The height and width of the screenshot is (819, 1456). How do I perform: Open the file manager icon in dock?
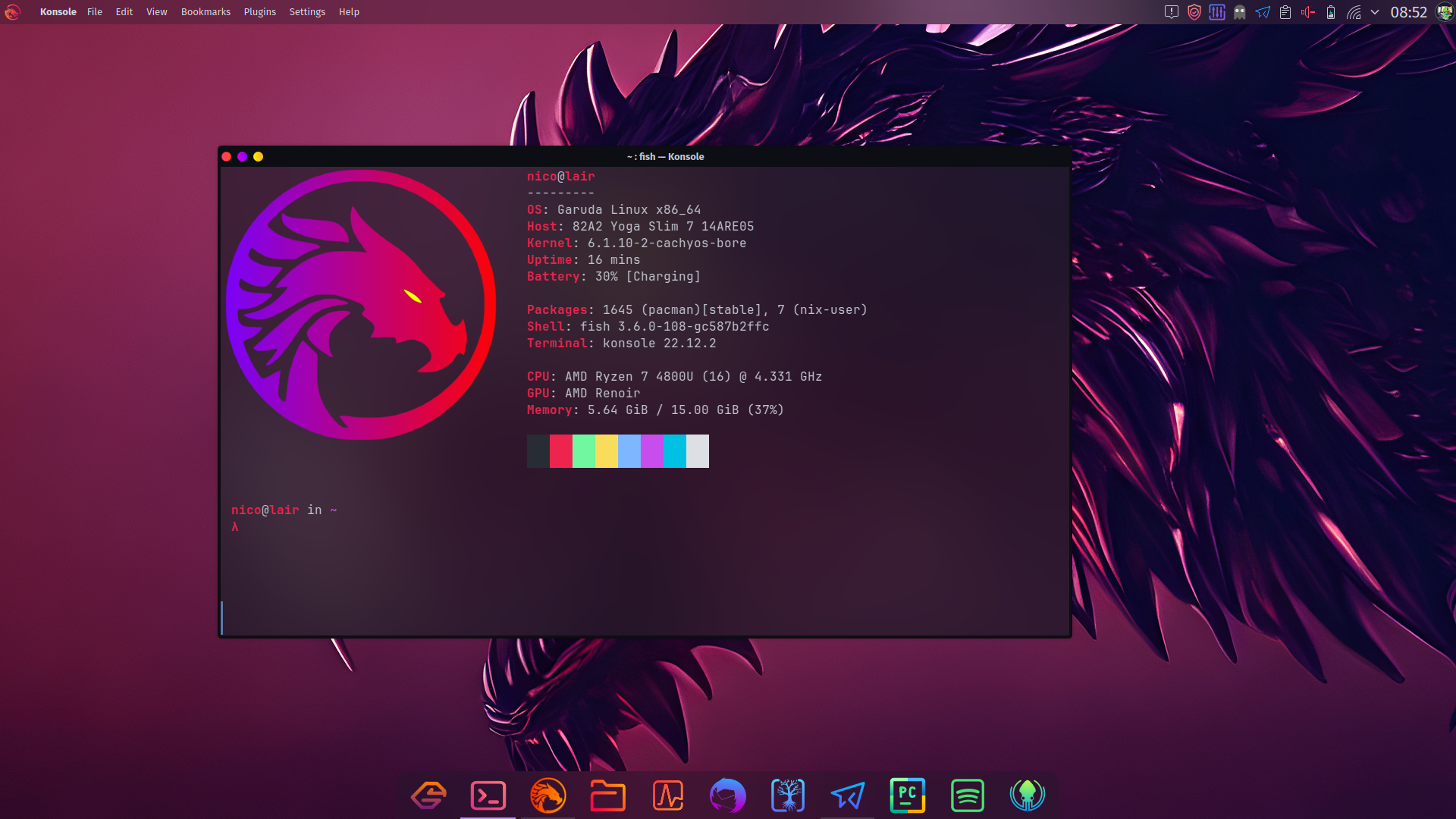click(608, 795)
